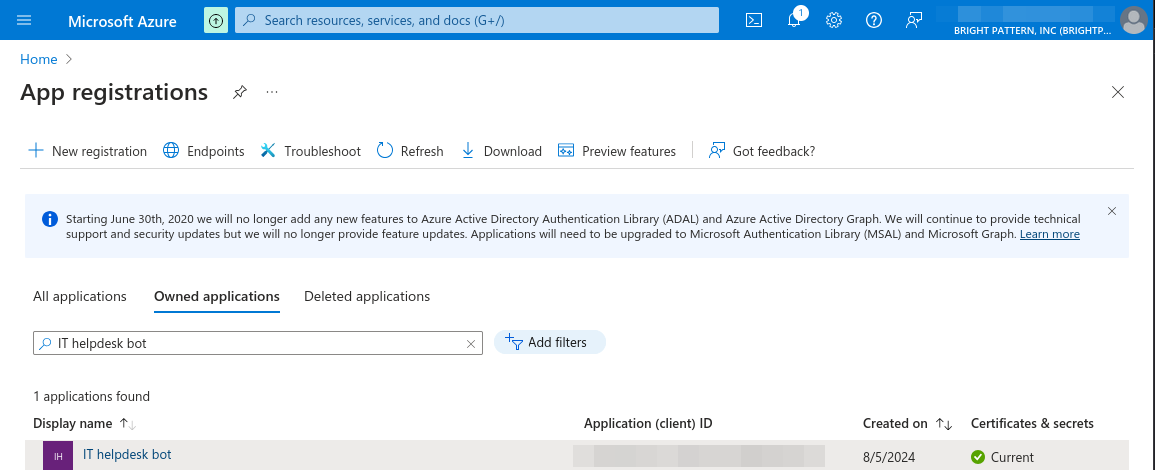Open Cloud Shell from top bar
Screen dimensions: 1155x470
754,20
